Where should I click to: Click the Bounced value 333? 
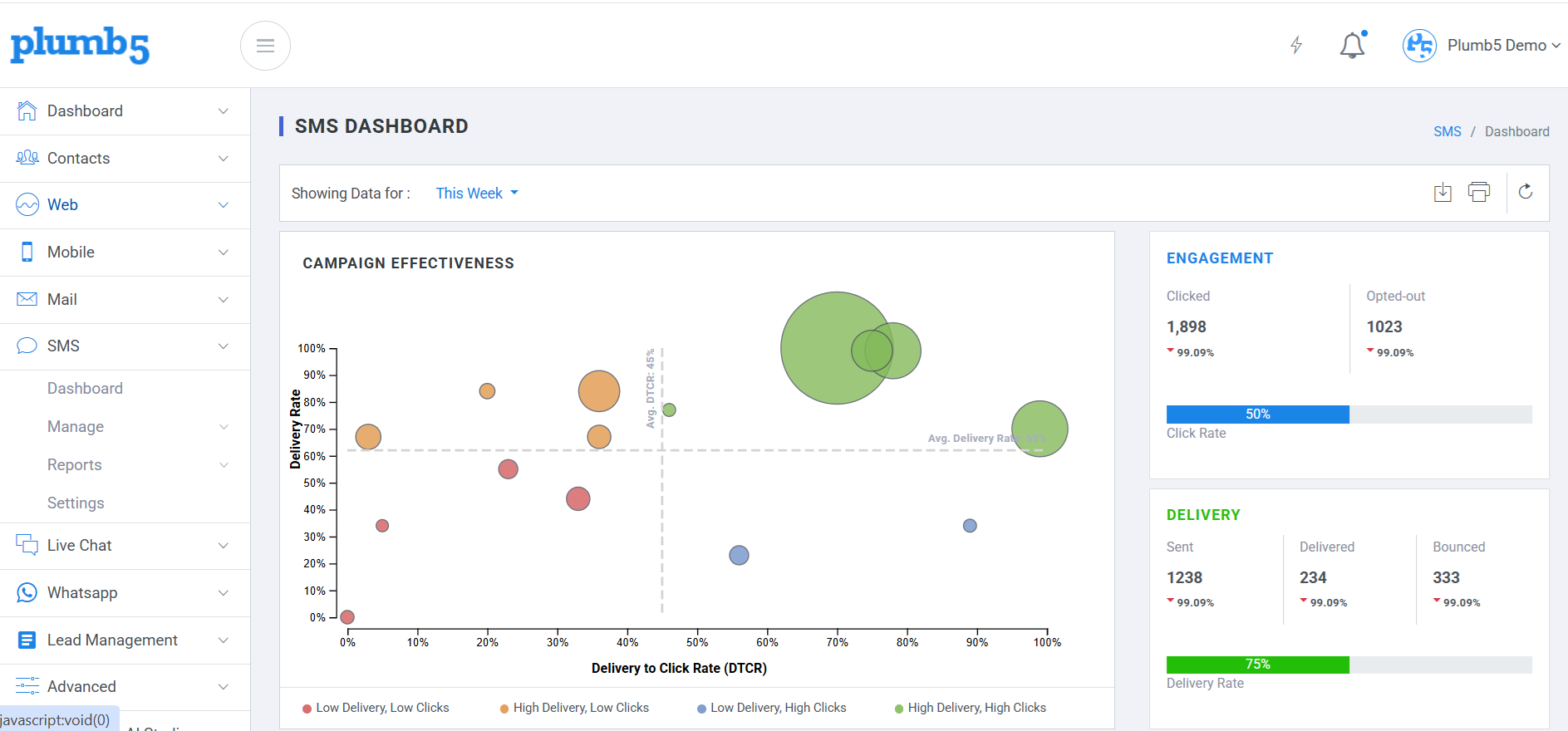[x=1446, y=577]
